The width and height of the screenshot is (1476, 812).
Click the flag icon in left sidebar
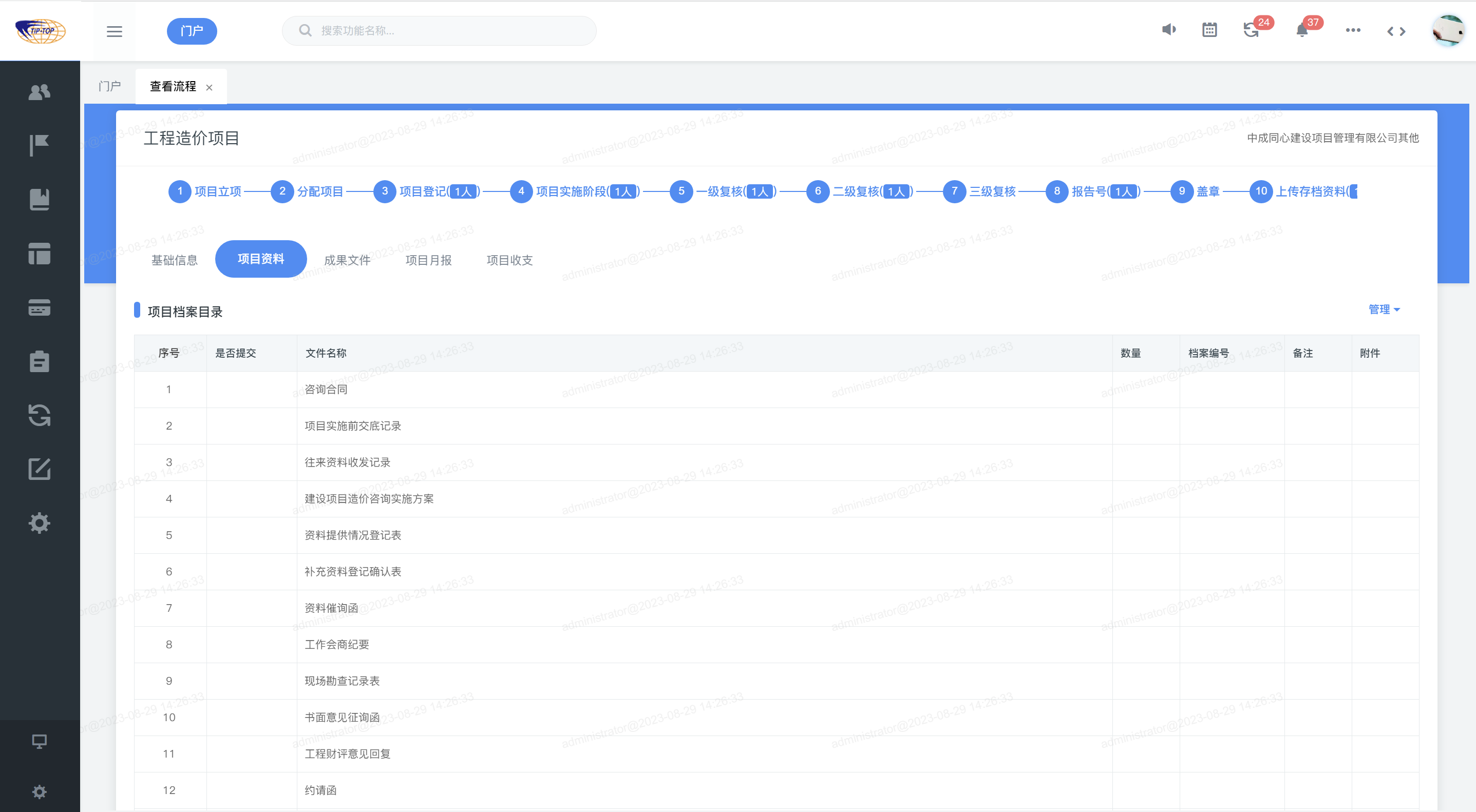(x=40, y=145)
